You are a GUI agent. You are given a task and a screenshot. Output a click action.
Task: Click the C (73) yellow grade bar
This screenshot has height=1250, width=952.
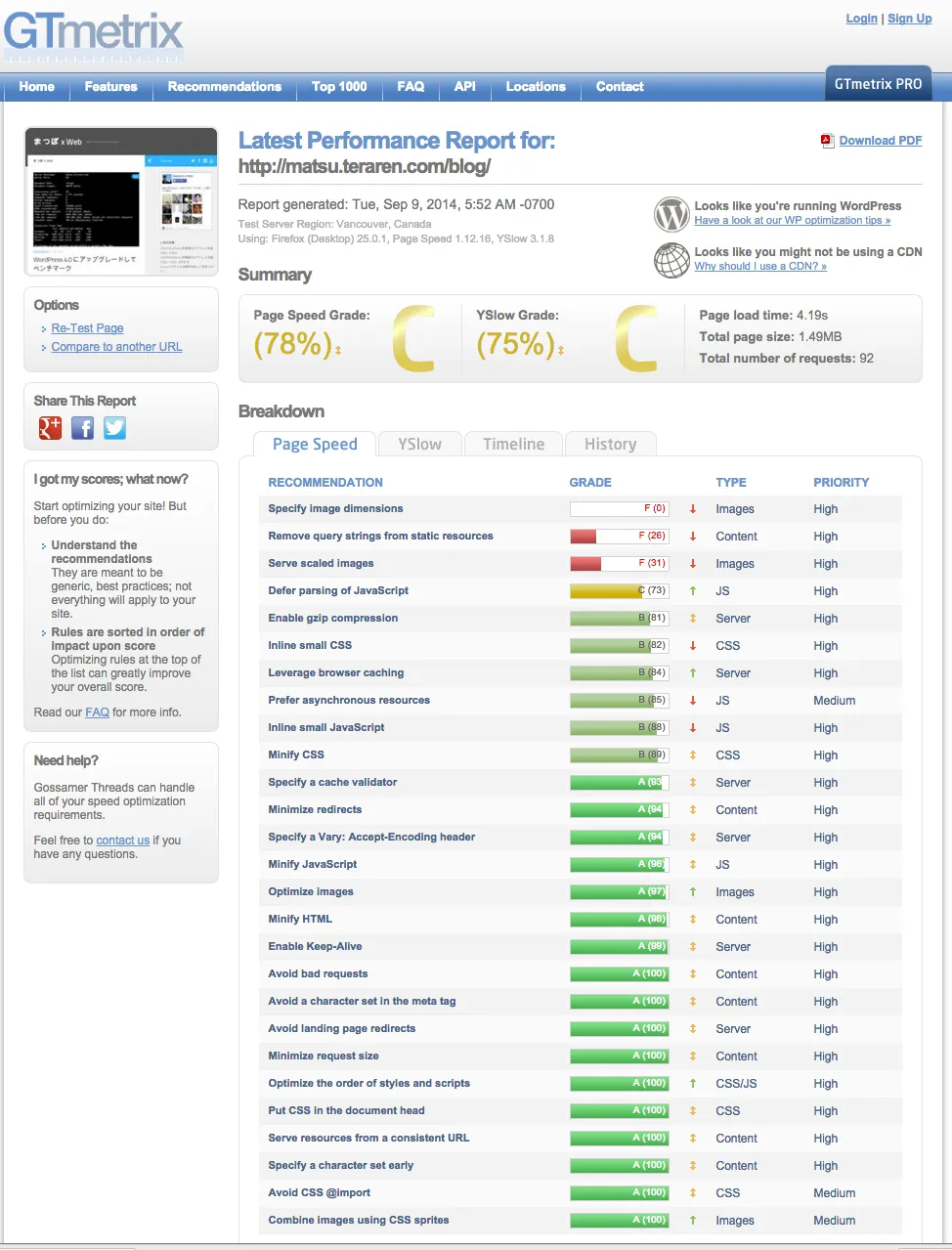click(619, 591)
